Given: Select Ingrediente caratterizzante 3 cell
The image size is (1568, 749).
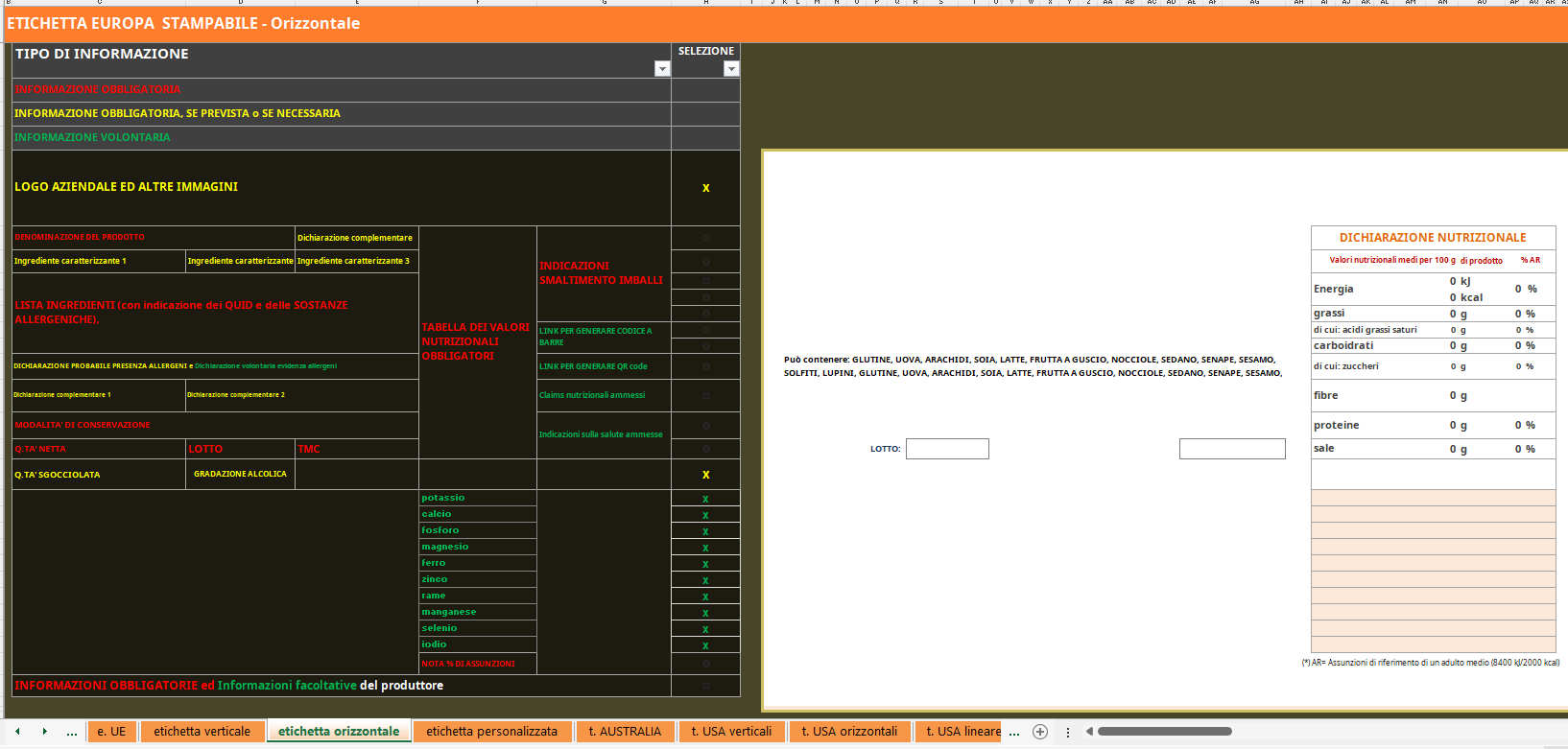Looking at the screenshot, I should tap(357, 261).
